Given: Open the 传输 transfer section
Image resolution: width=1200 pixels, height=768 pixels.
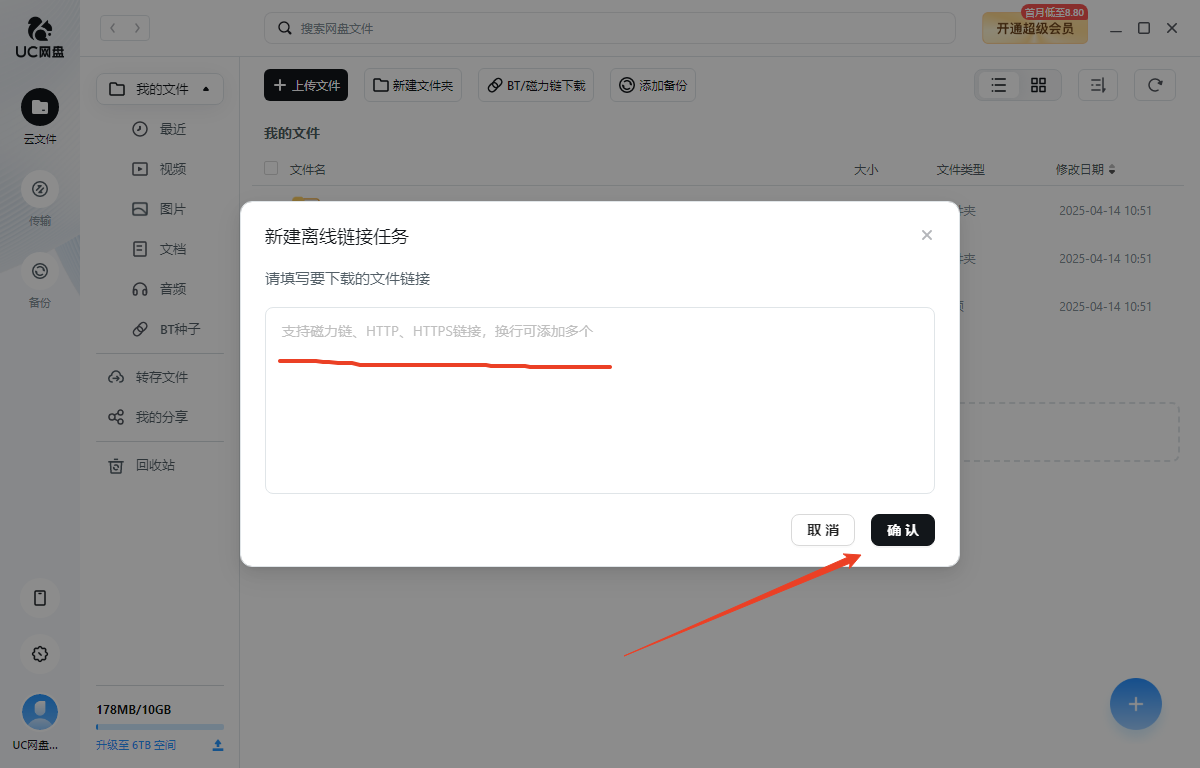Looking at the screenshot, I should [40, 198].
